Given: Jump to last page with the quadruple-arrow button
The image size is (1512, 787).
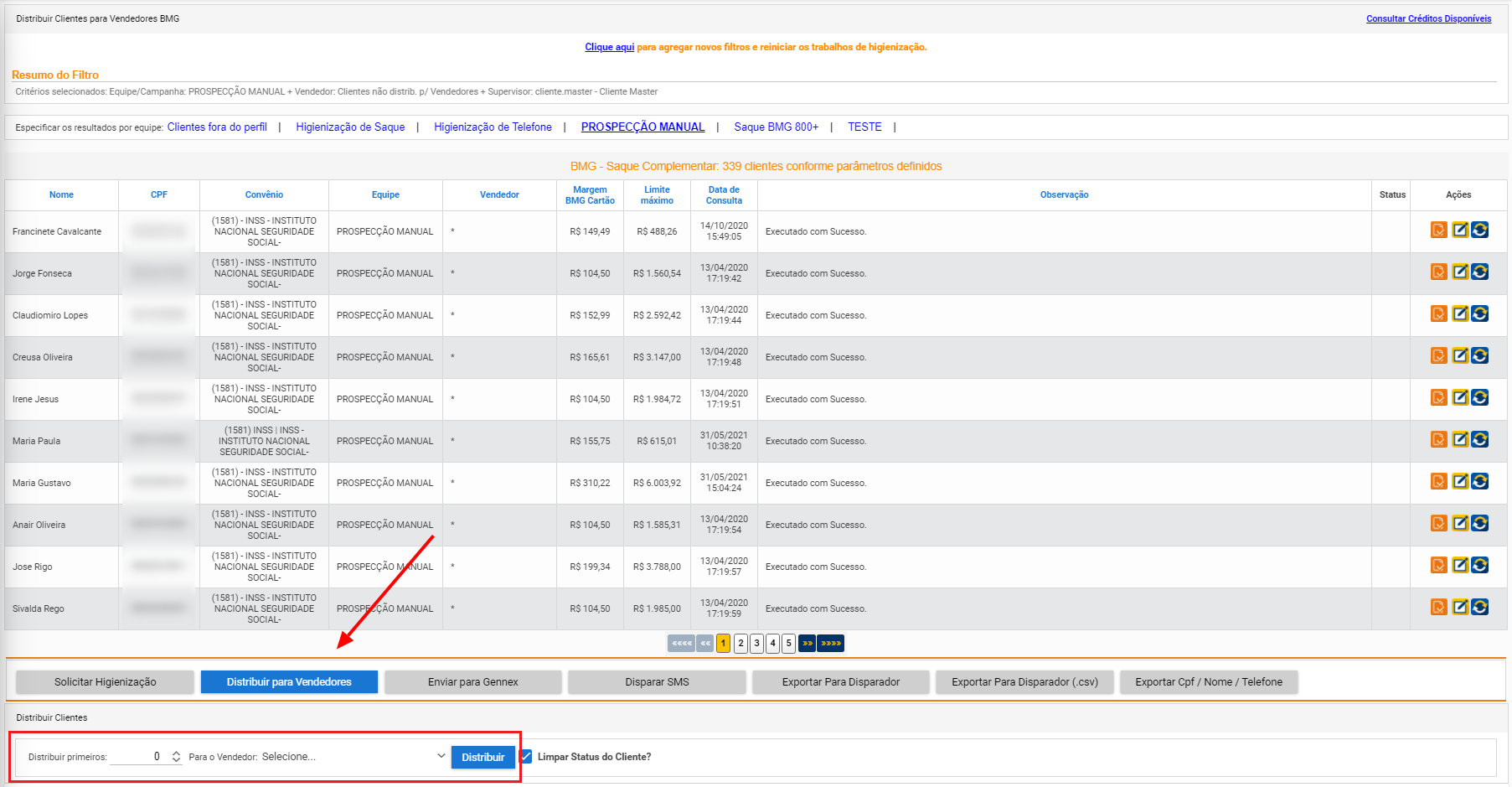Looking at the screenshot, I should (830, 644).
